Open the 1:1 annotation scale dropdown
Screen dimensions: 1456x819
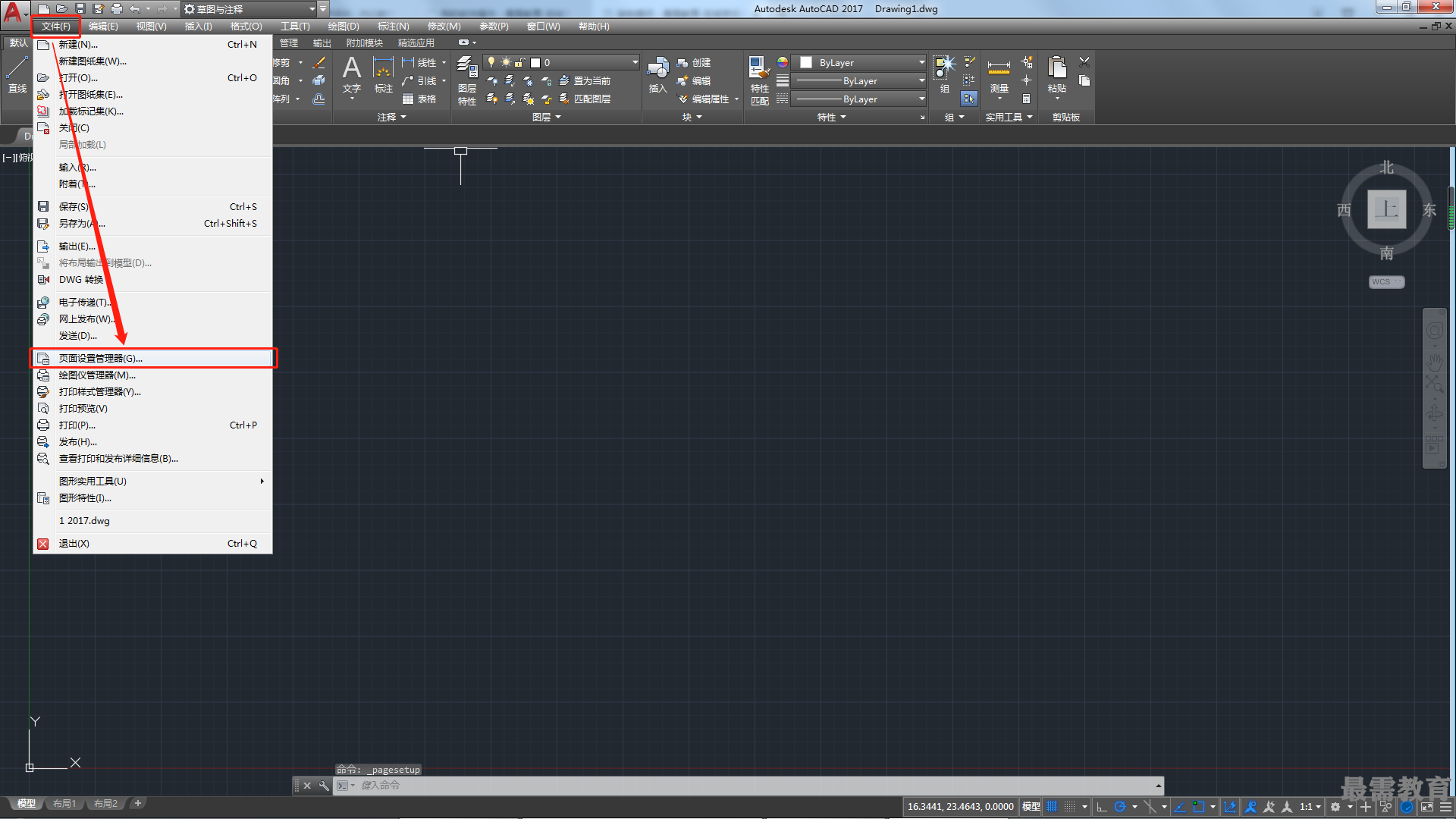click(x=1310, y=807)
